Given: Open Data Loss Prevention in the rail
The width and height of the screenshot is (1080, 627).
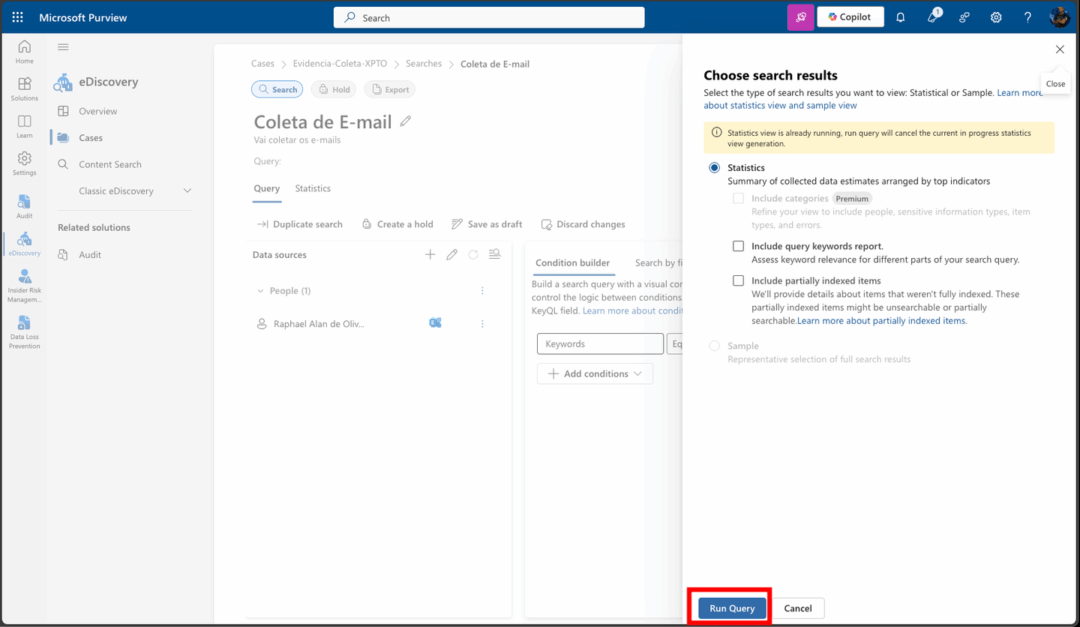Looking at the screenshot, I should coord(24,333).
